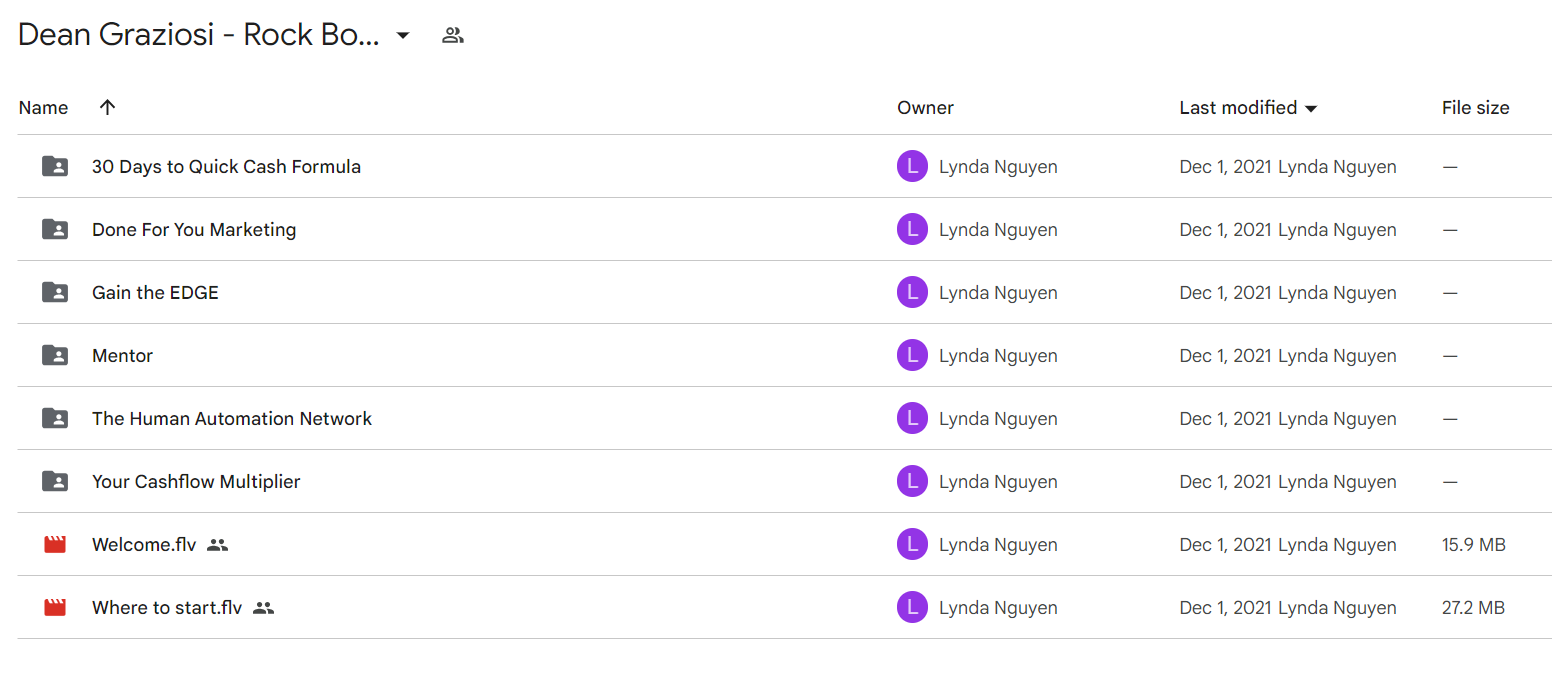
Task: Open The Human Automation Network folder
Action: (232, 419)
